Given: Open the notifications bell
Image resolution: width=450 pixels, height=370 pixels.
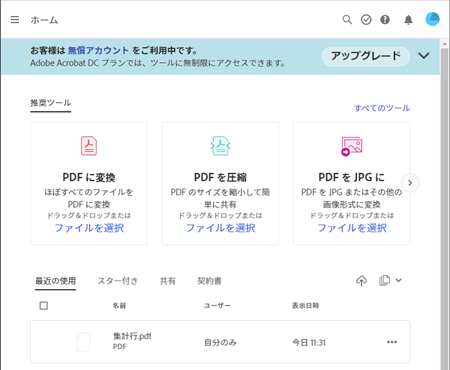Looking at the screenshot, I should coord(408,20).
